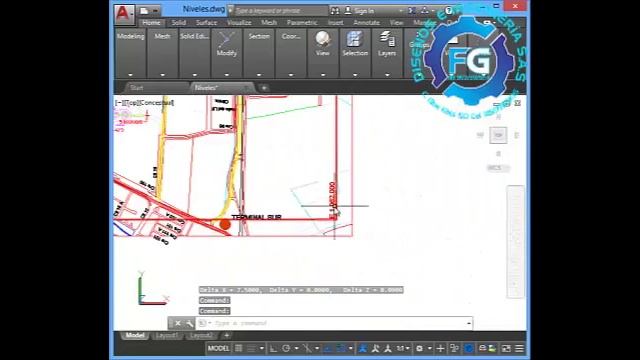Switch to the Model layout tab

[135, 336]
